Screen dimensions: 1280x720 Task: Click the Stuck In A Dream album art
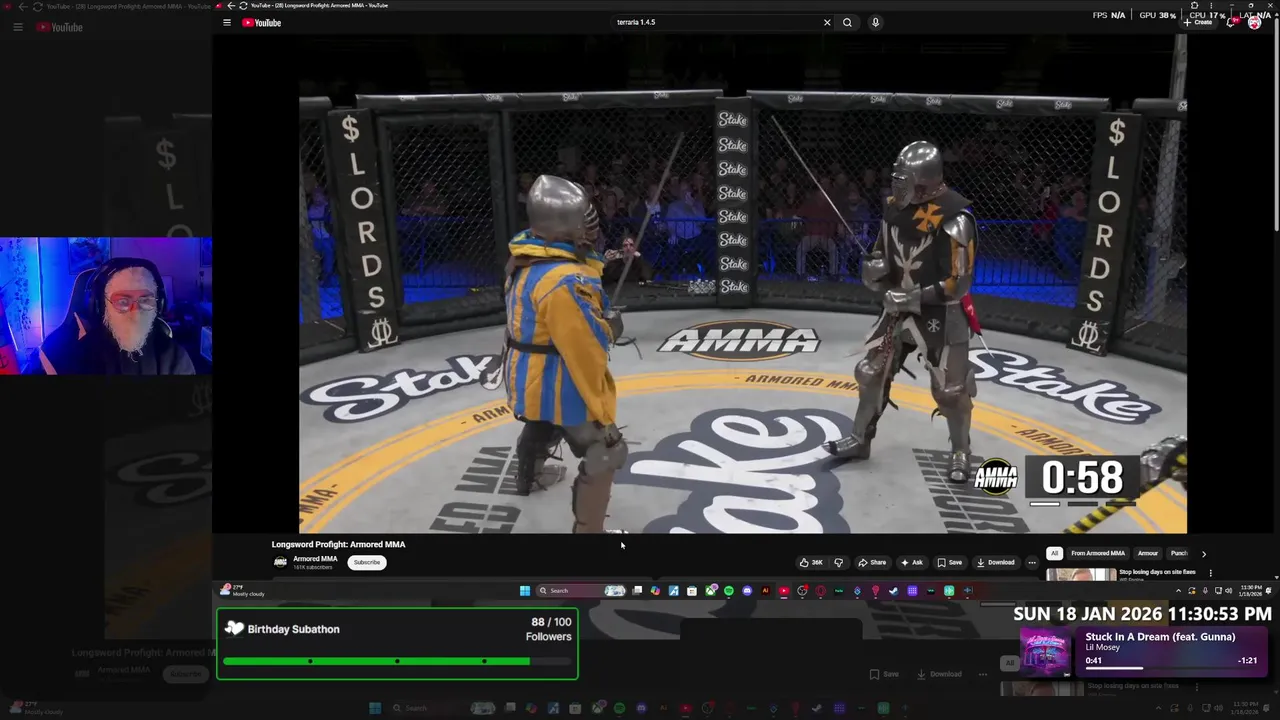pyautogui.click(x=1046, y=654)
